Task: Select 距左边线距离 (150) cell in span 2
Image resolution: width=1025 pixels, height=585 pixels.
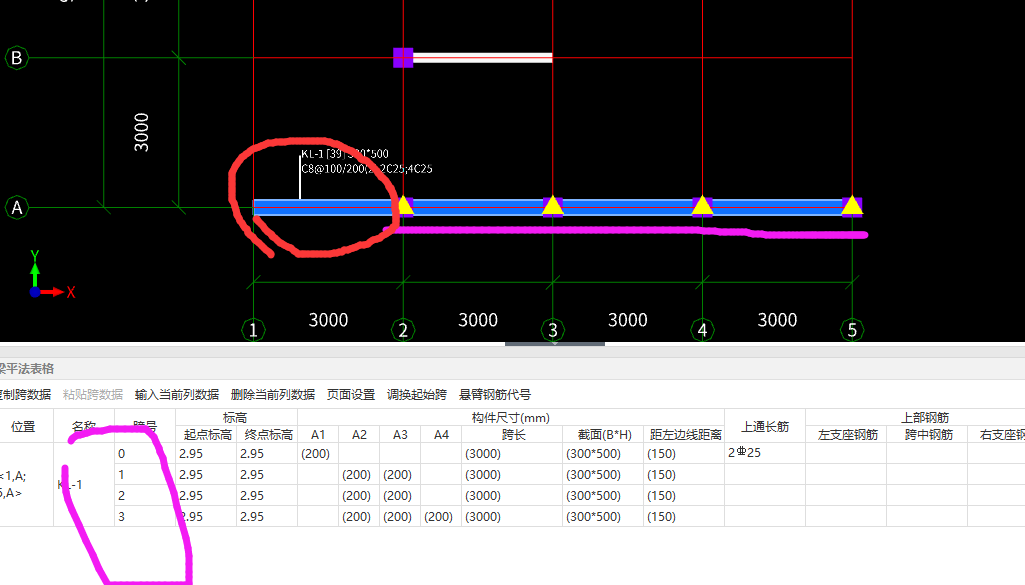Action: (x=684, y=495)
